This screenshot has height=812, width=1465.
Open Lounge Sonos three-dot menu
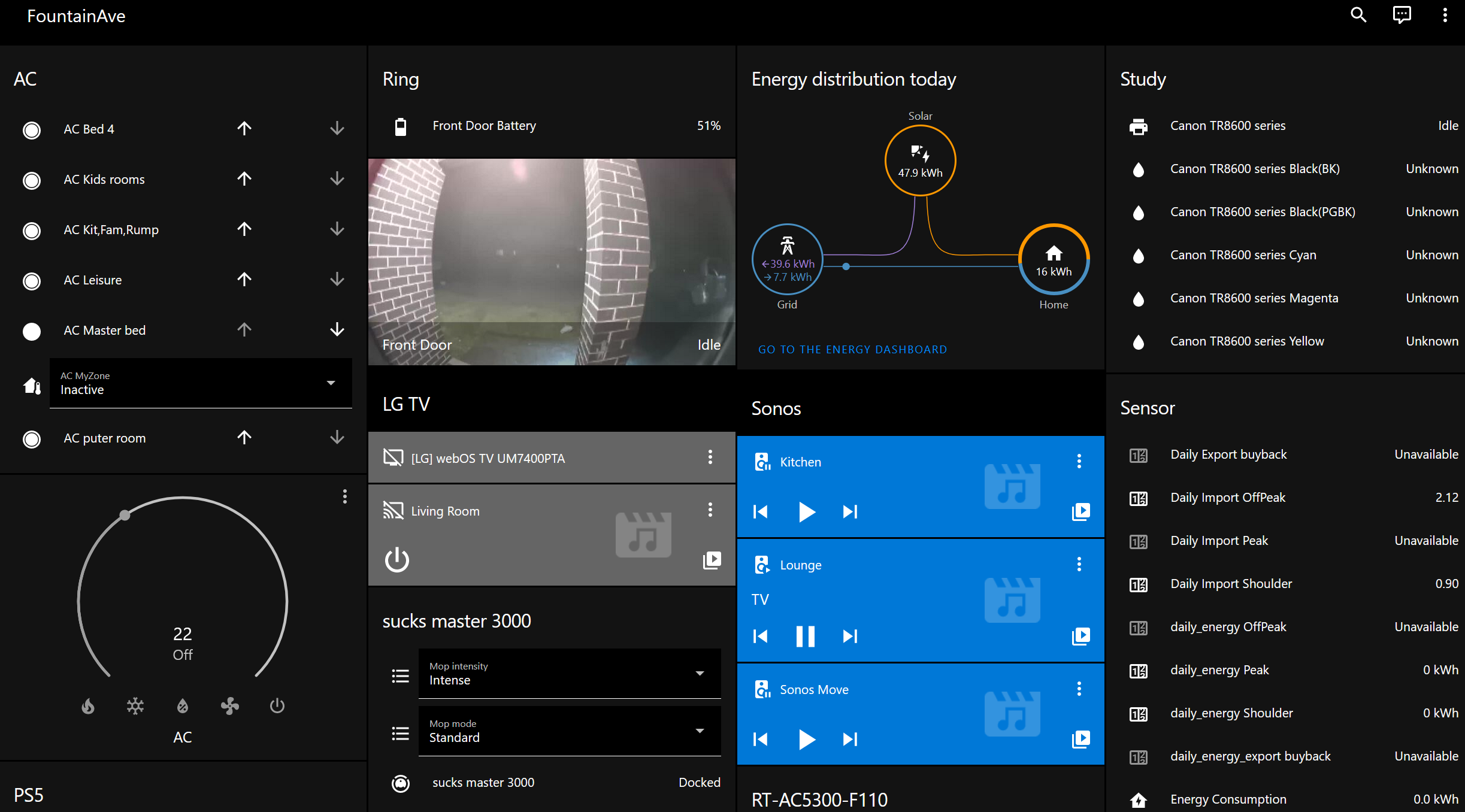click(x=1079, y=564)
